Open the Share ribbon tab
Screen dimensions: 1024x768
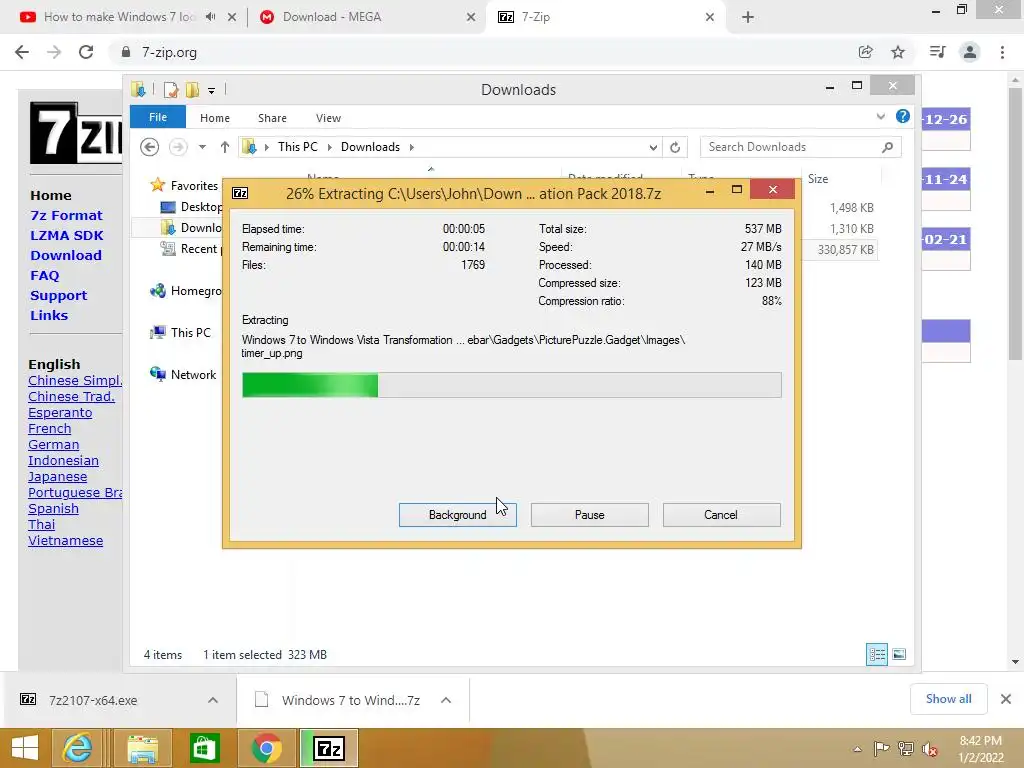(272, 118)
